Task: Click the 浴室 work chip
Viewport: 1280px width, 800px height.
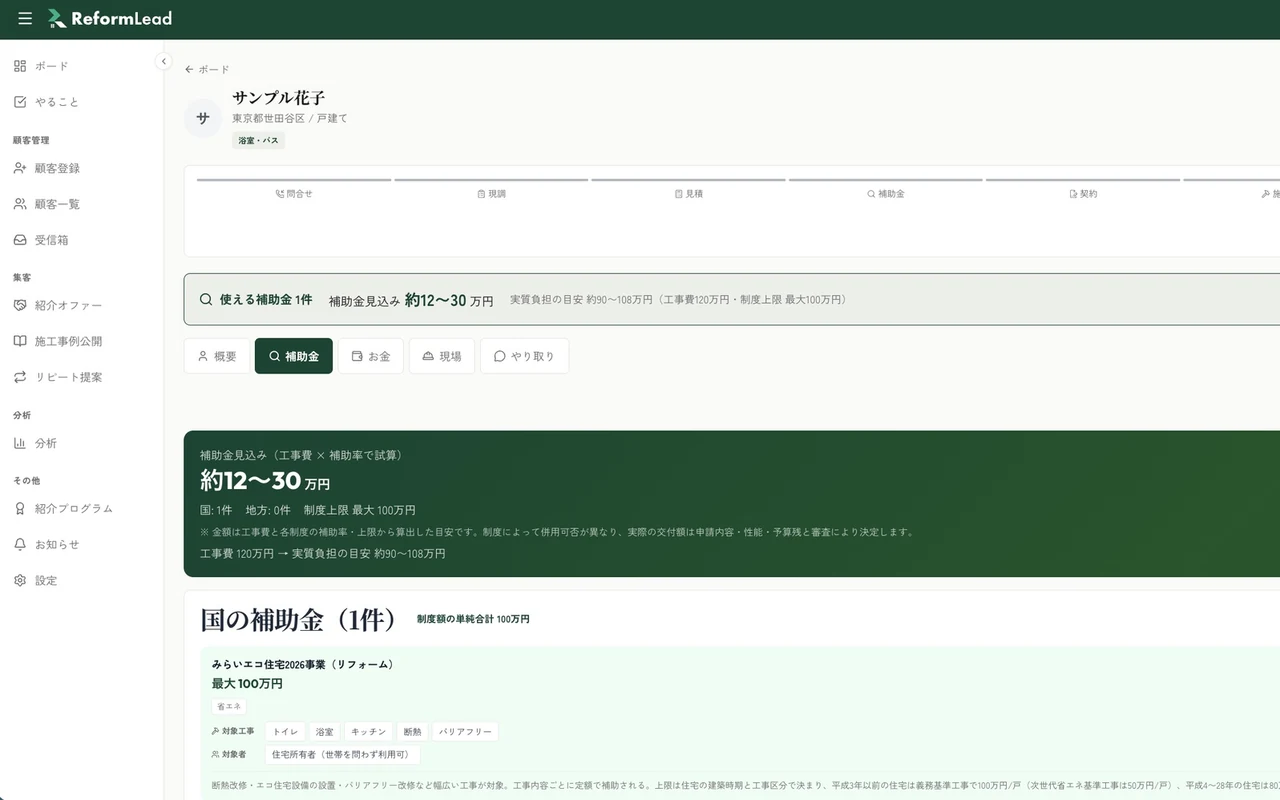Action: pyautogui.click(x=324, y=732)
